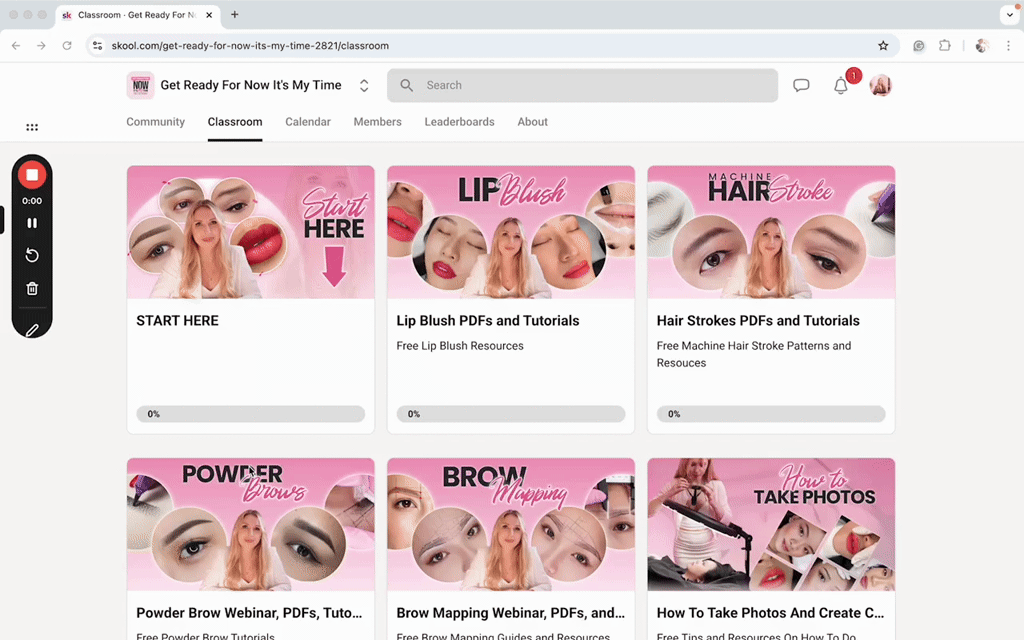Open the Start Here course thumbnail
Viewport: 1024px width, 640px height.
(x=251, y=232)
